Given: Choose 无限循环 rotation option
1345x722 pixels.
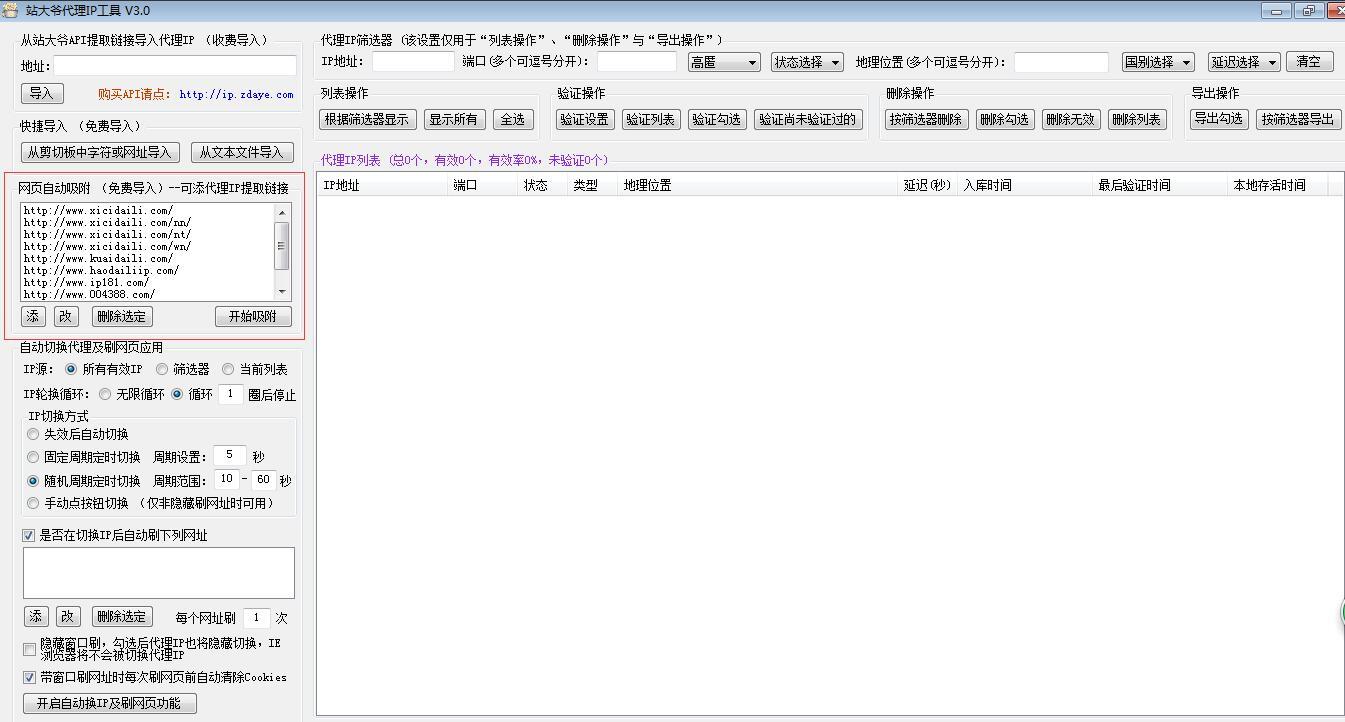Looking at the screenshot, I should pyautogui.click(x=105, y=394).
